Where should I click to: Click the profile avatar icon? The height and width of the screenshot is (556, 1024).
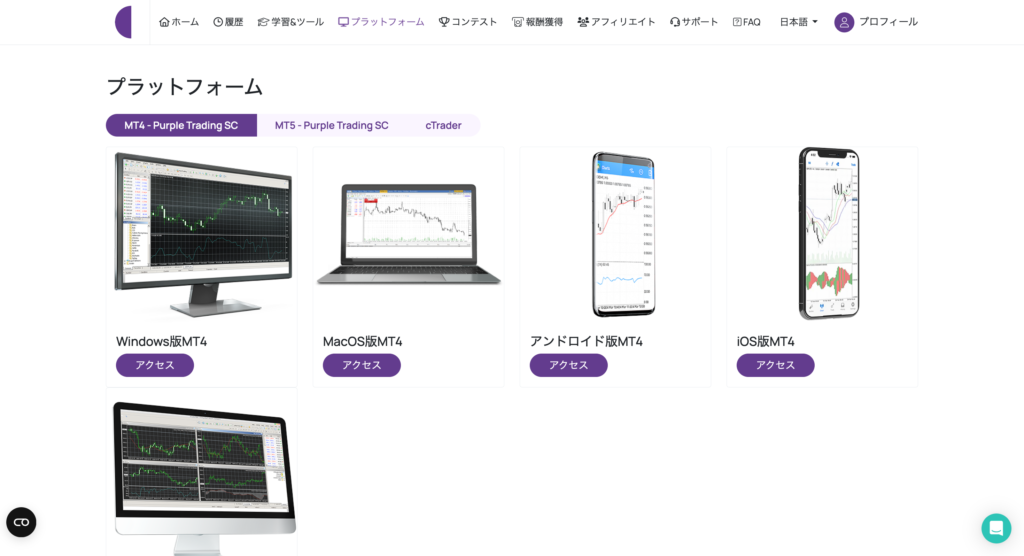click(844, 22)
